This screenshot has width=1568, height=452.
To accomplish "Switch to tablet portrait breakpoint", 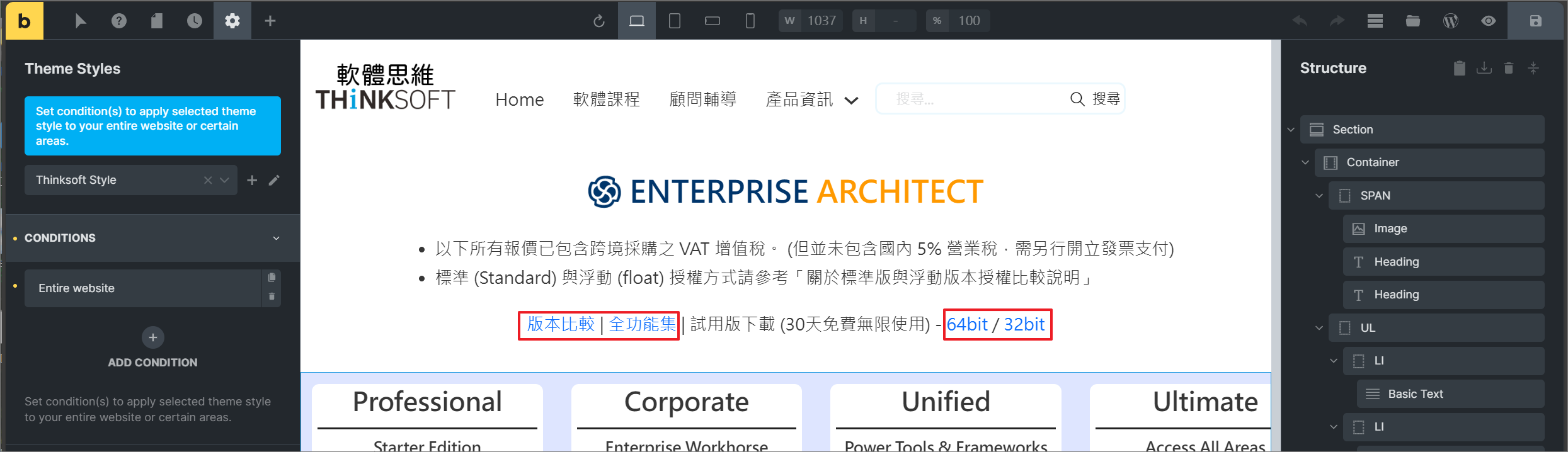I will point(675,21).
